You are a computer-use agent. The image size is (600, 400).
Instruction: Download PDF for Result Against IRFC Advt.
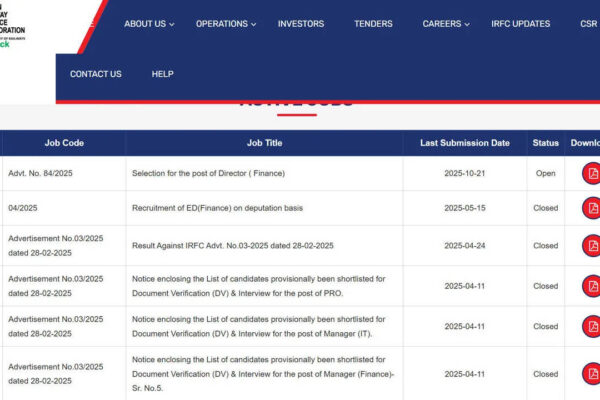tap(592, 246)
